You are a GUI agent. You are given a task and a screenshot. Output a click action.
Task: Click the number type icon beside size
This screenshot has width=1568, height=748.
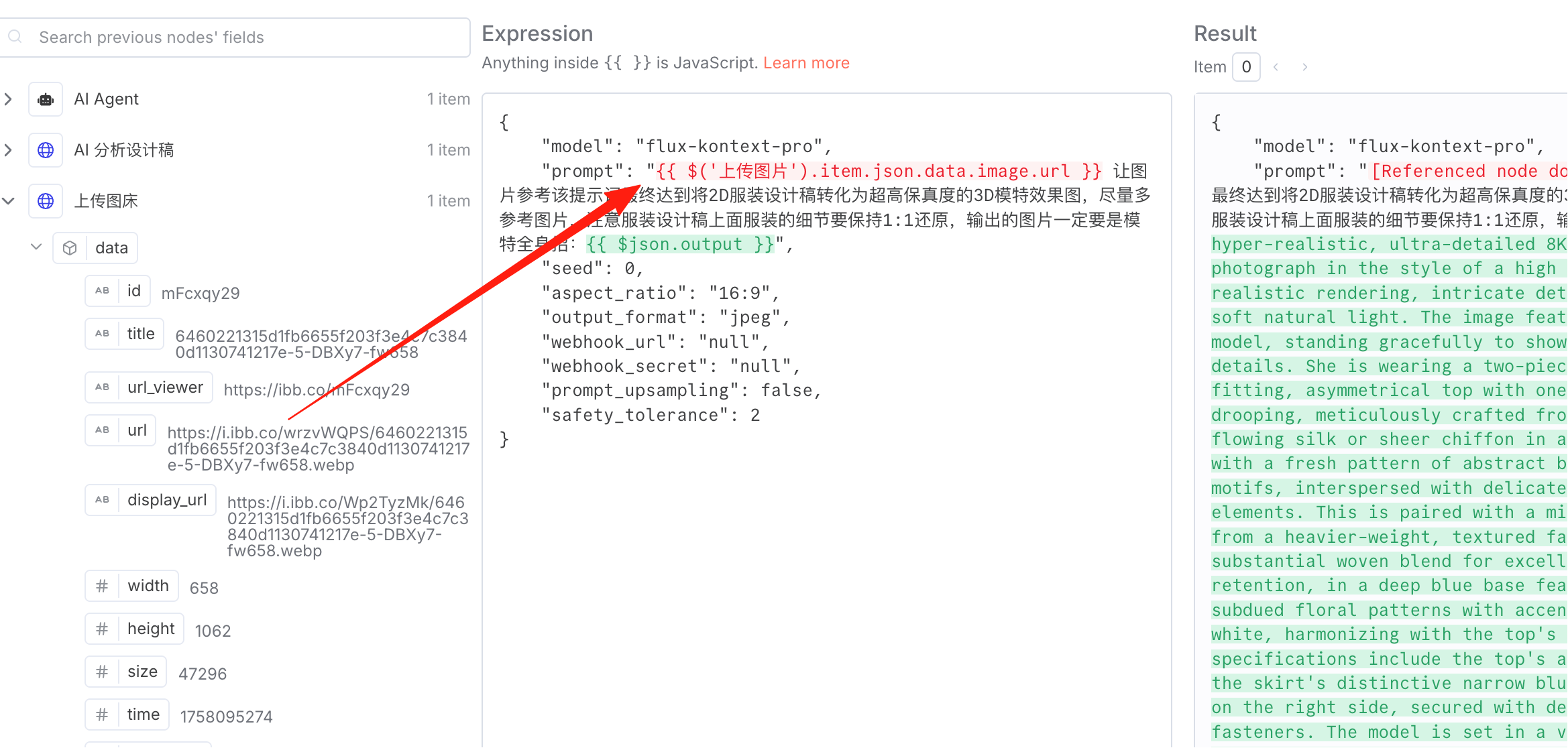[x=102, y=672]
